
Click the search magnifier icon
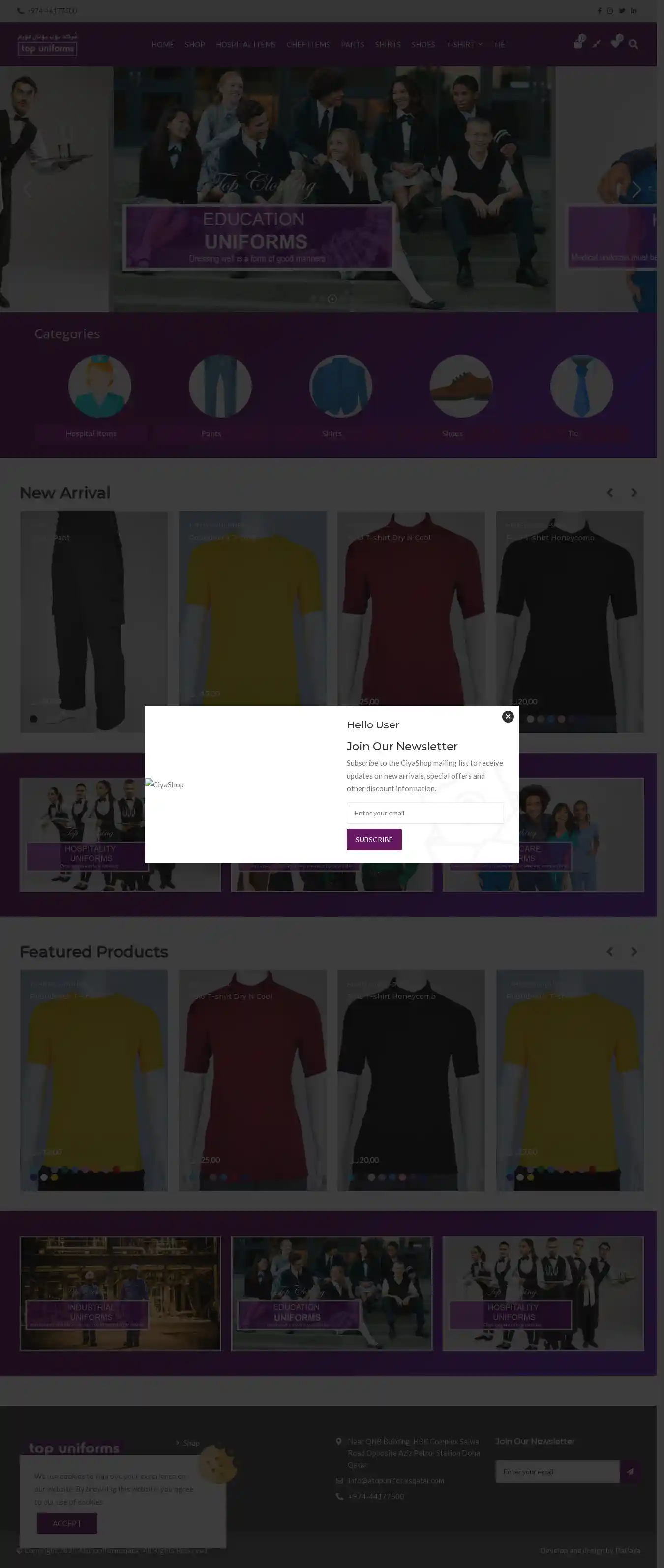click(634, 44)
